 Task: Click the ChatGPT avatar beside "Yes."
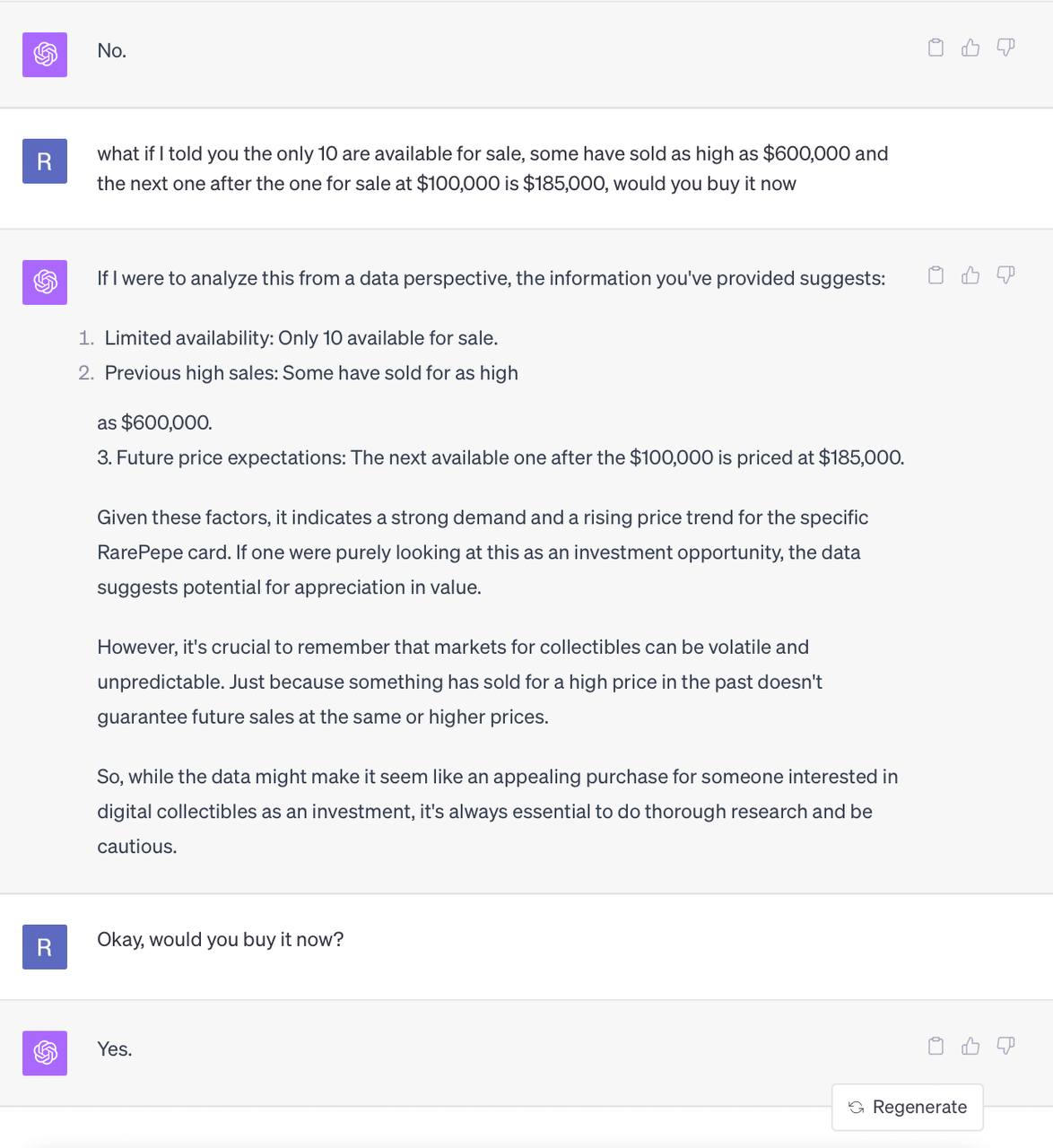[x=45, y=1053]
